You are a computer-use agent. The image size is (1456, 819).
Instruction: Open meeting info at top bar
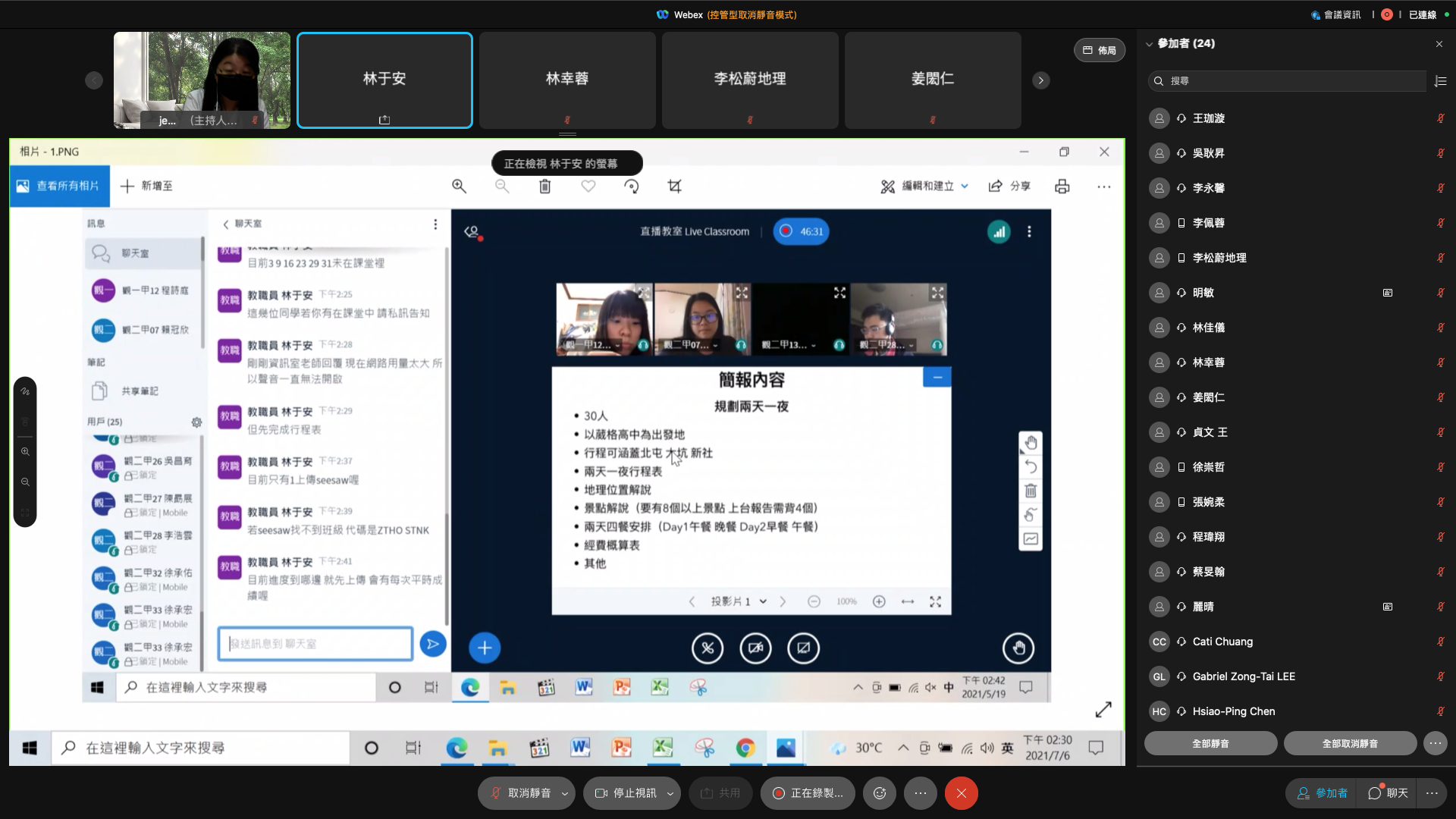click(x=1335, y=14)
